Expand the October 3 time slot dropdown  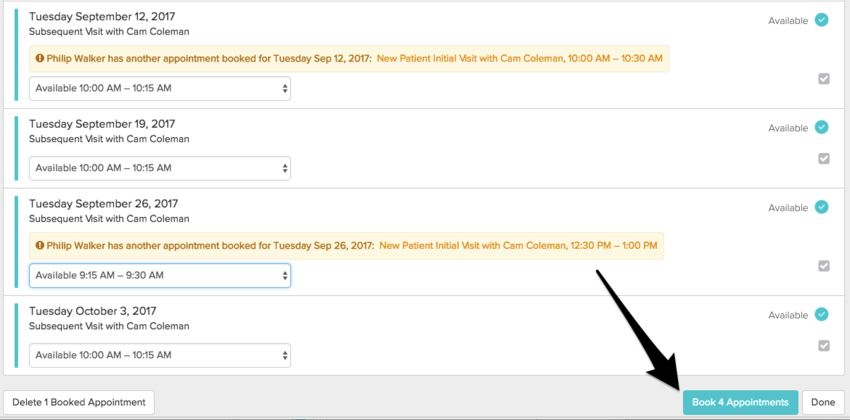pos(160,355)
